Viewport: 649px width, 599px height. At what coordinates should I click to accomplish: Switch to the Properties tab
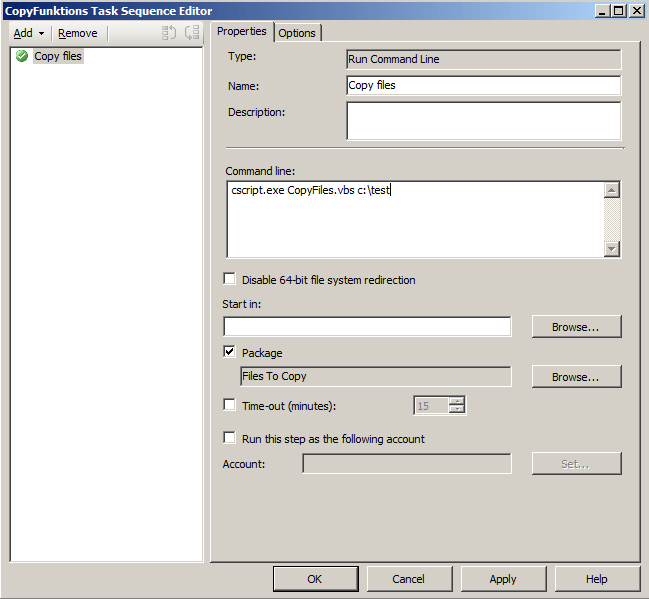pos(242,31)
